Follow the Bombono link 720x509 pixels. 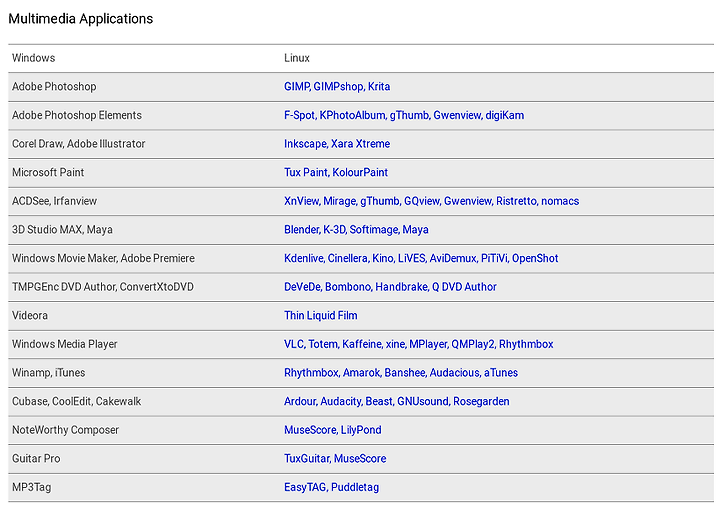pyautogui.click(x=348, y=287)
